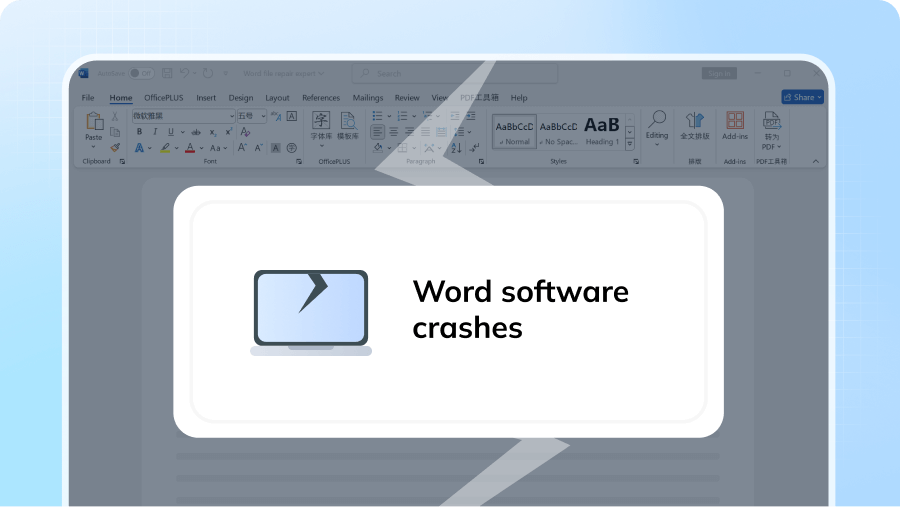Decrease font size with Shrink Font

(258, 148)
